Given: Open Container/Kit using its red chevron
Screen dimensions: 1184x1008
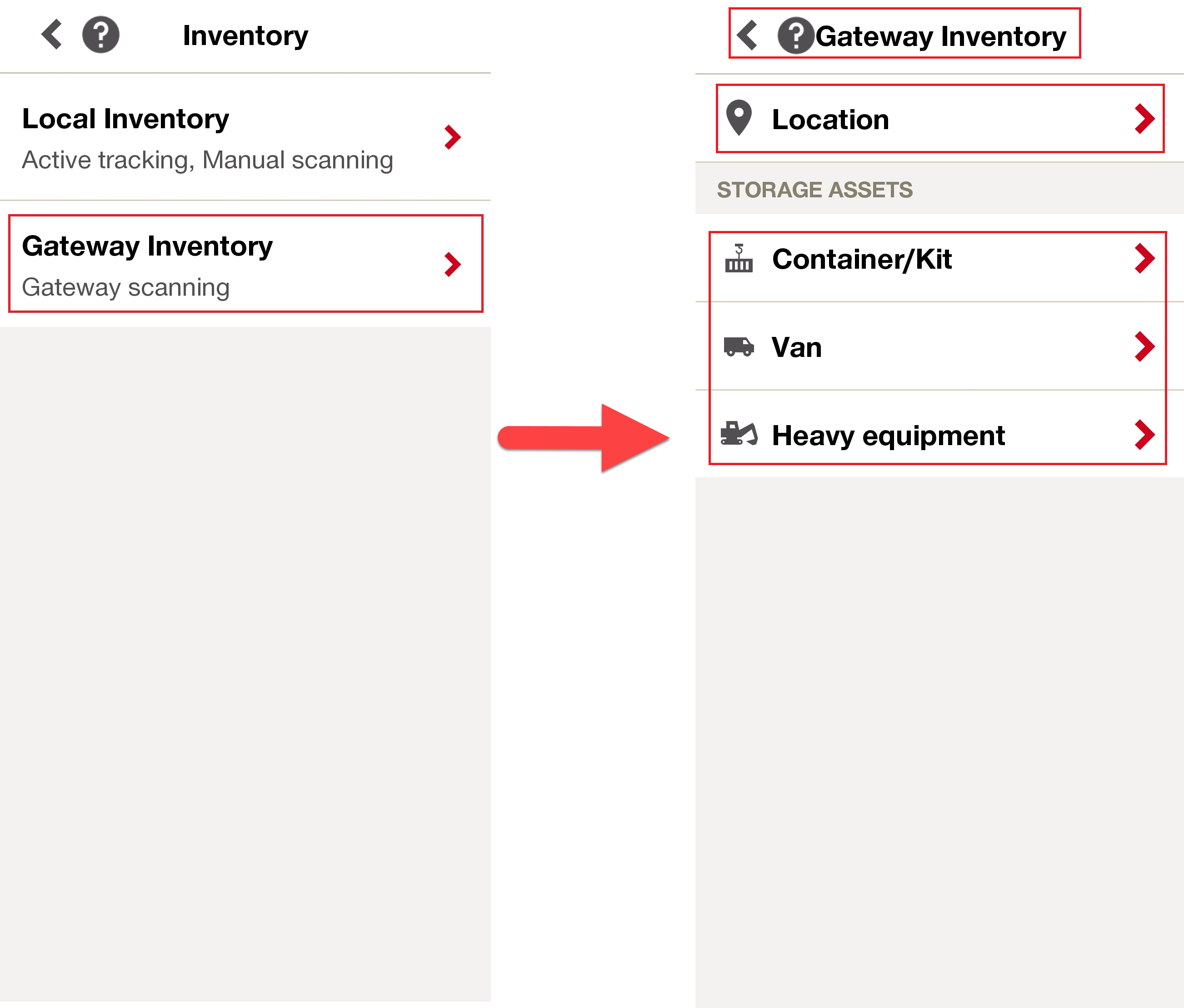Looking at the screenshot, I should click(x=1144, y=258).
